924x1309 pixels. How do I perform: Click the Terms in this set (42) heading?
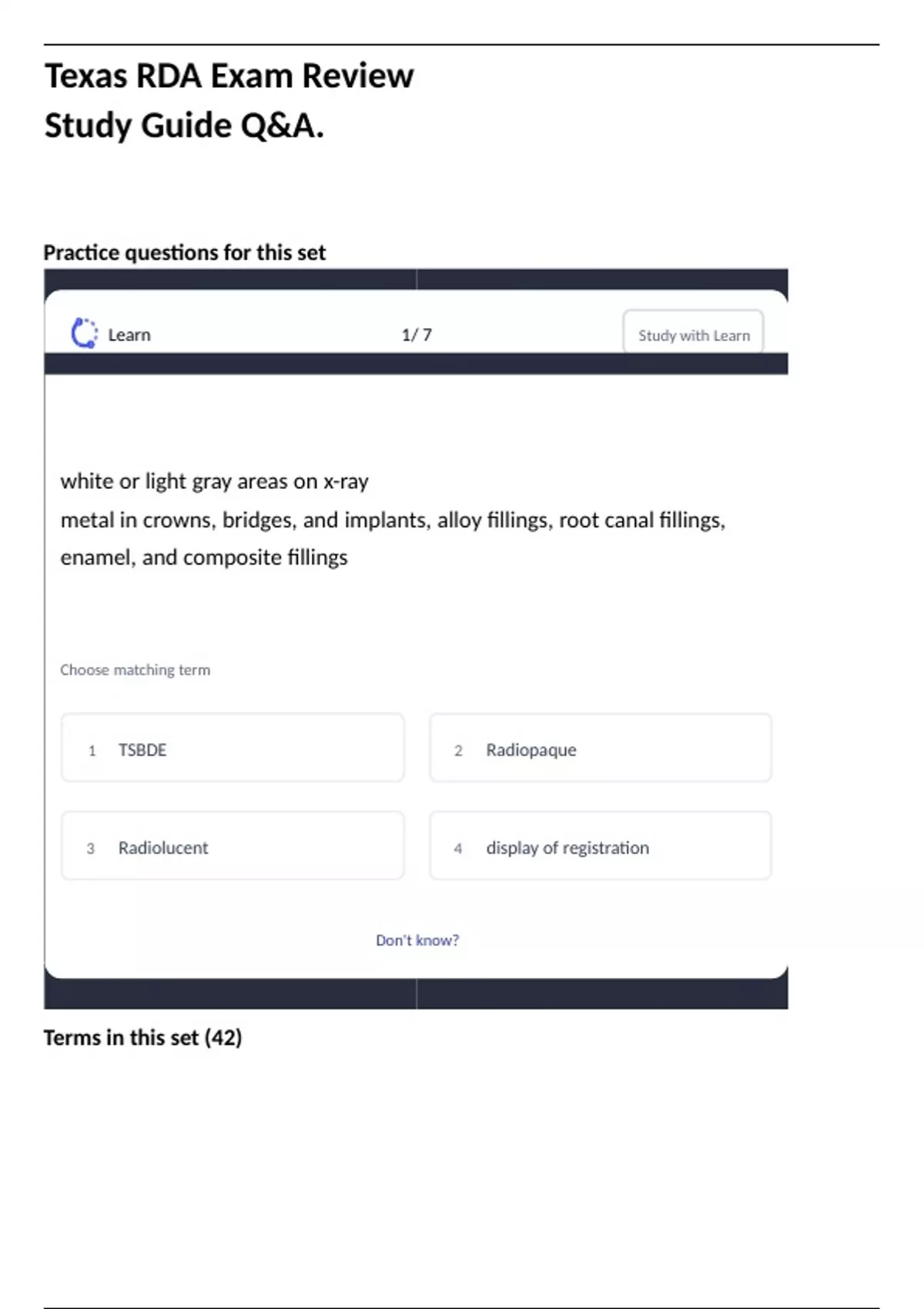[143, 1038]
